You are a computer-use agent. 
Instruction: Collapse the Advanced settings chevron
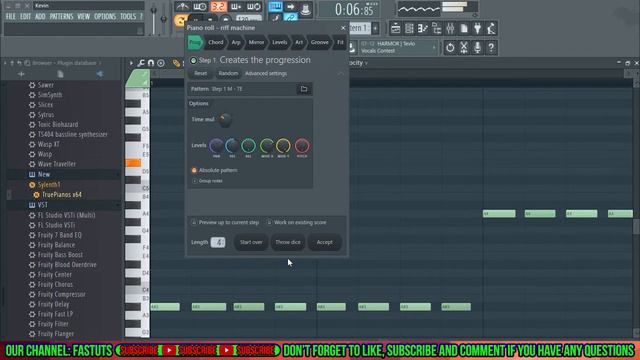pos(340,73)
